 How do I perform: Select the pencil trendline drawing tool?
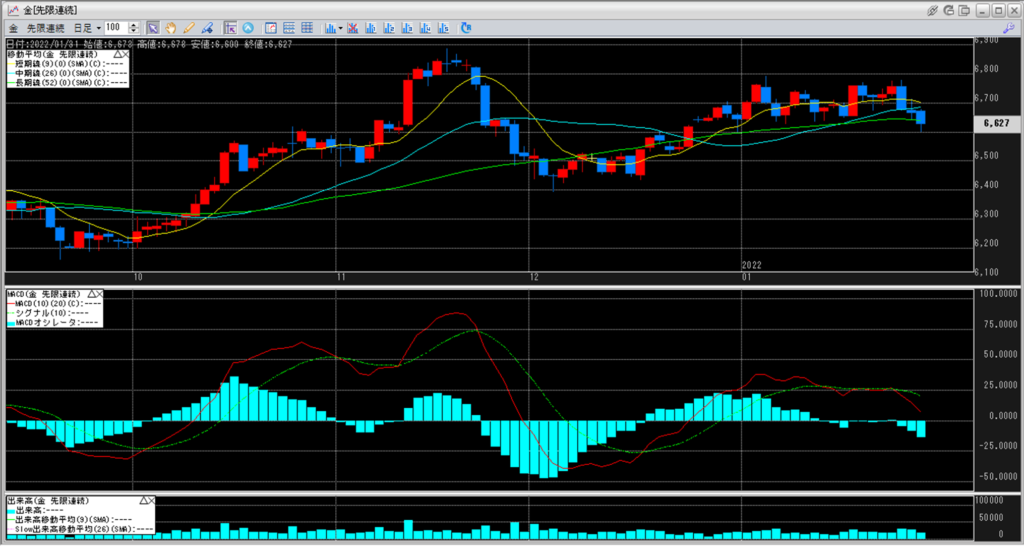point(189,27)
